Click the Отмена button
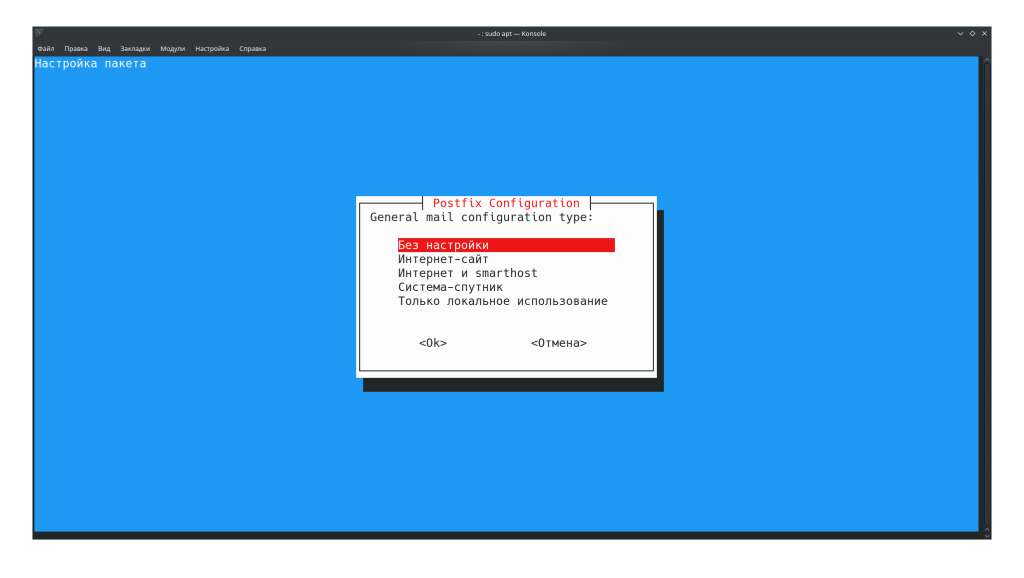This screenshot has width=1024, height=578. click(x=559, y=343)
